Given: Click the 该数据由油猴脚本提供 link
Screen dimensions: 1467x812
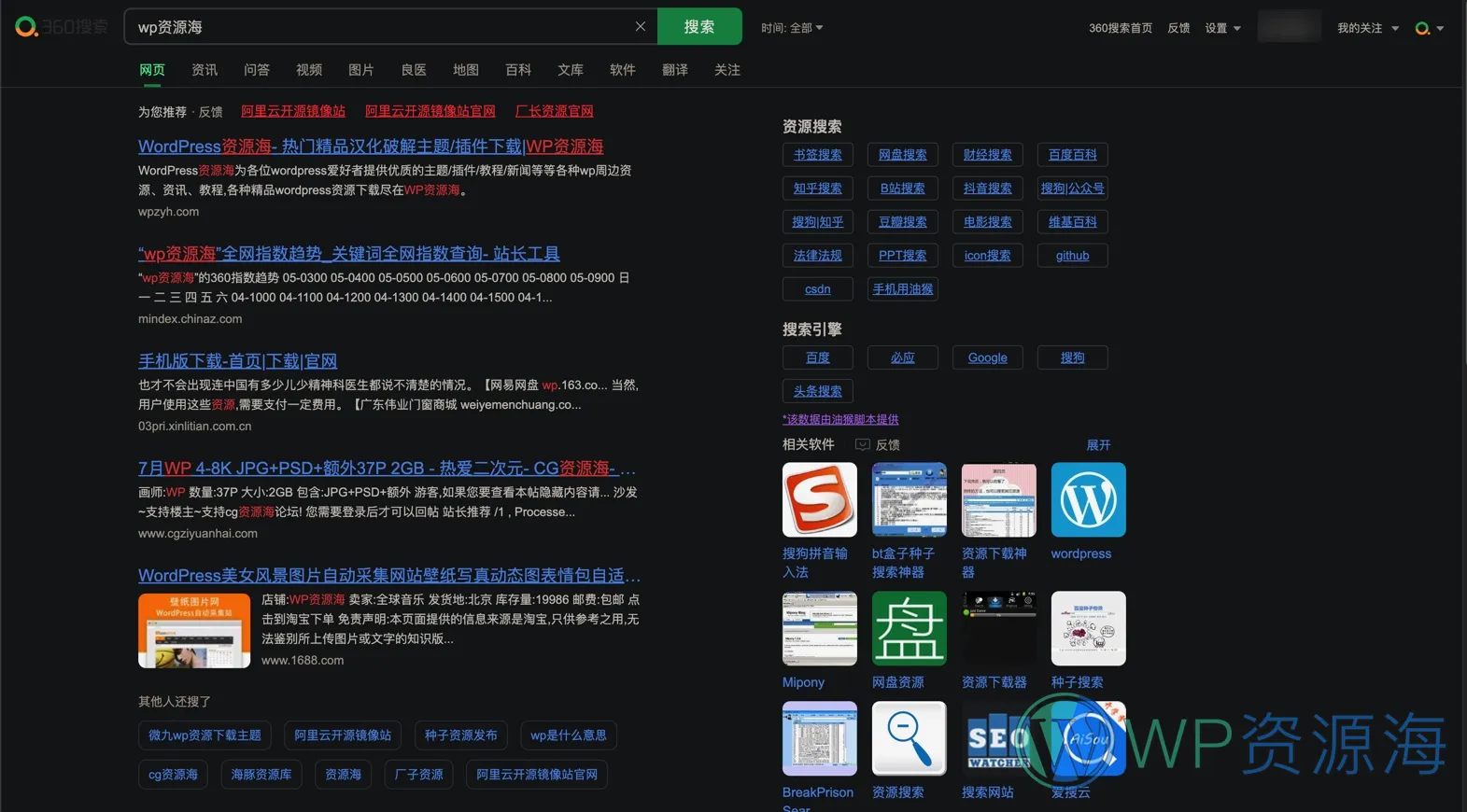Looking at the screenshot, I should pyautogui.click(x=840, y=420).
